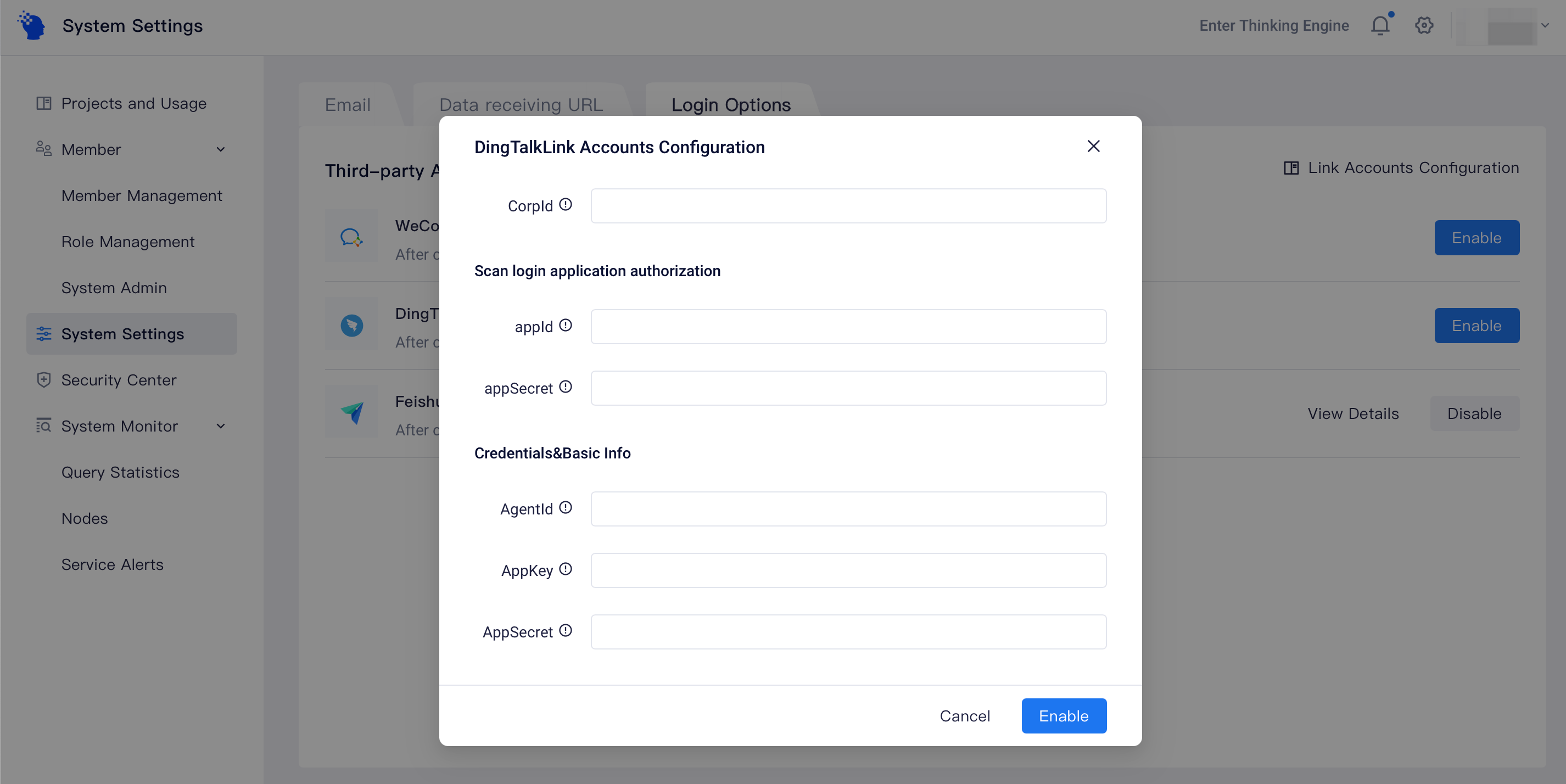Open the user account dropdown arrow
The width and height of the screenshot is (1566, 784).
click(x=1545, y=25)
